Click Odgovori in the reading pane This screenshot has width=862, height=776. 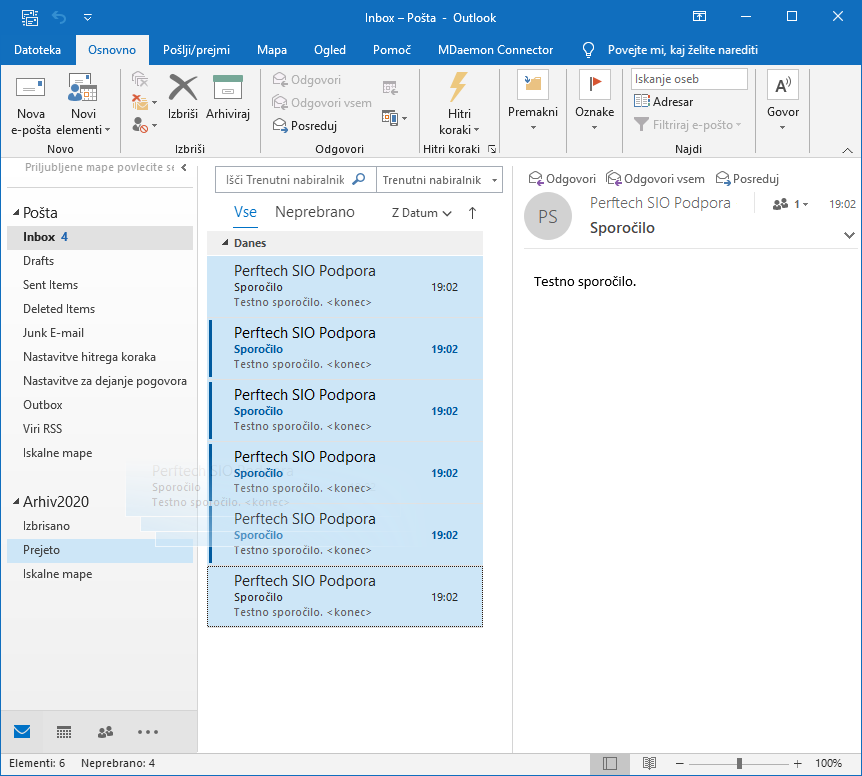(562, 179)
